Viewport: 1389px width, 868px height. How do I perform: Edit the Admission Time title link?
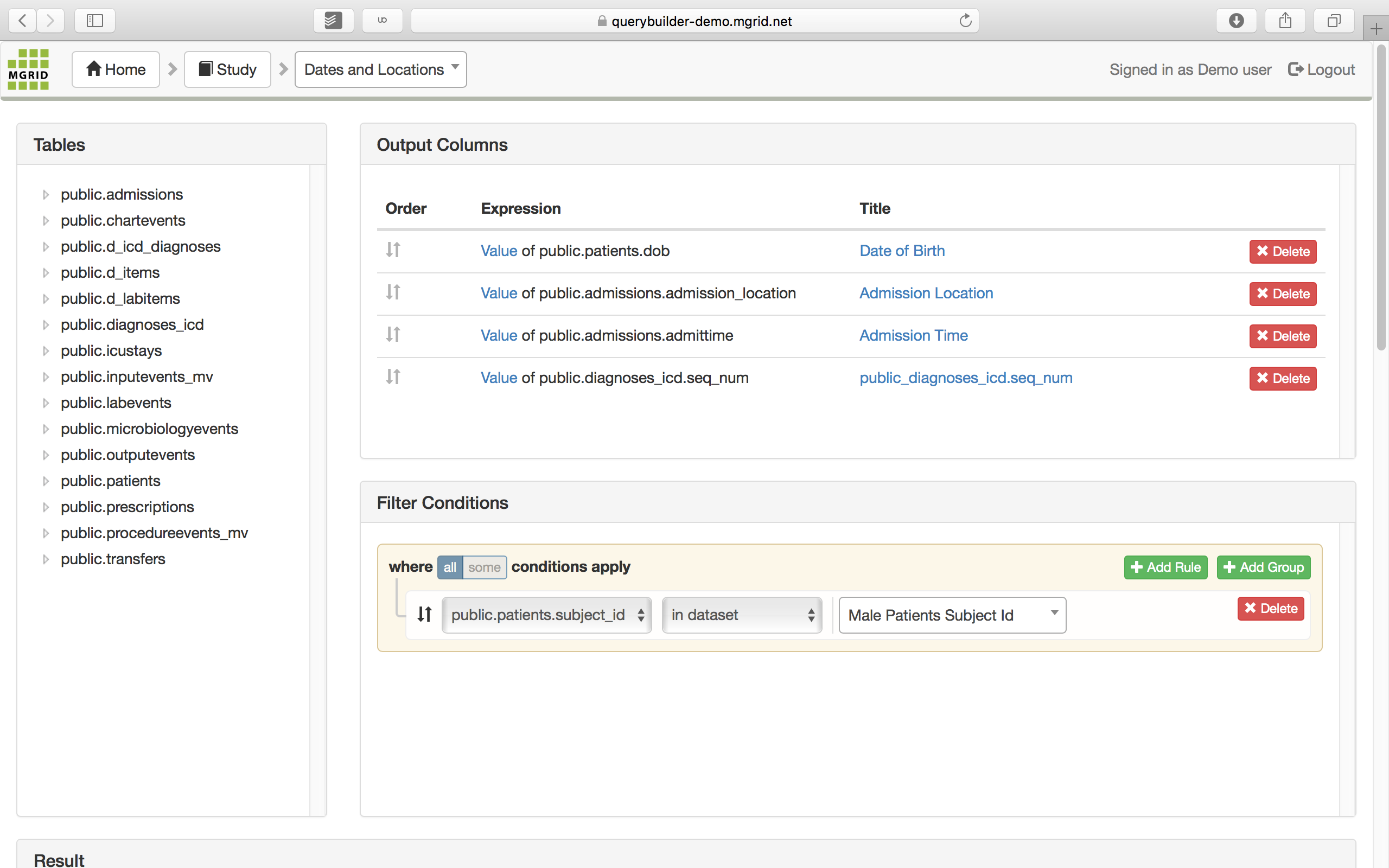(913, 335)
